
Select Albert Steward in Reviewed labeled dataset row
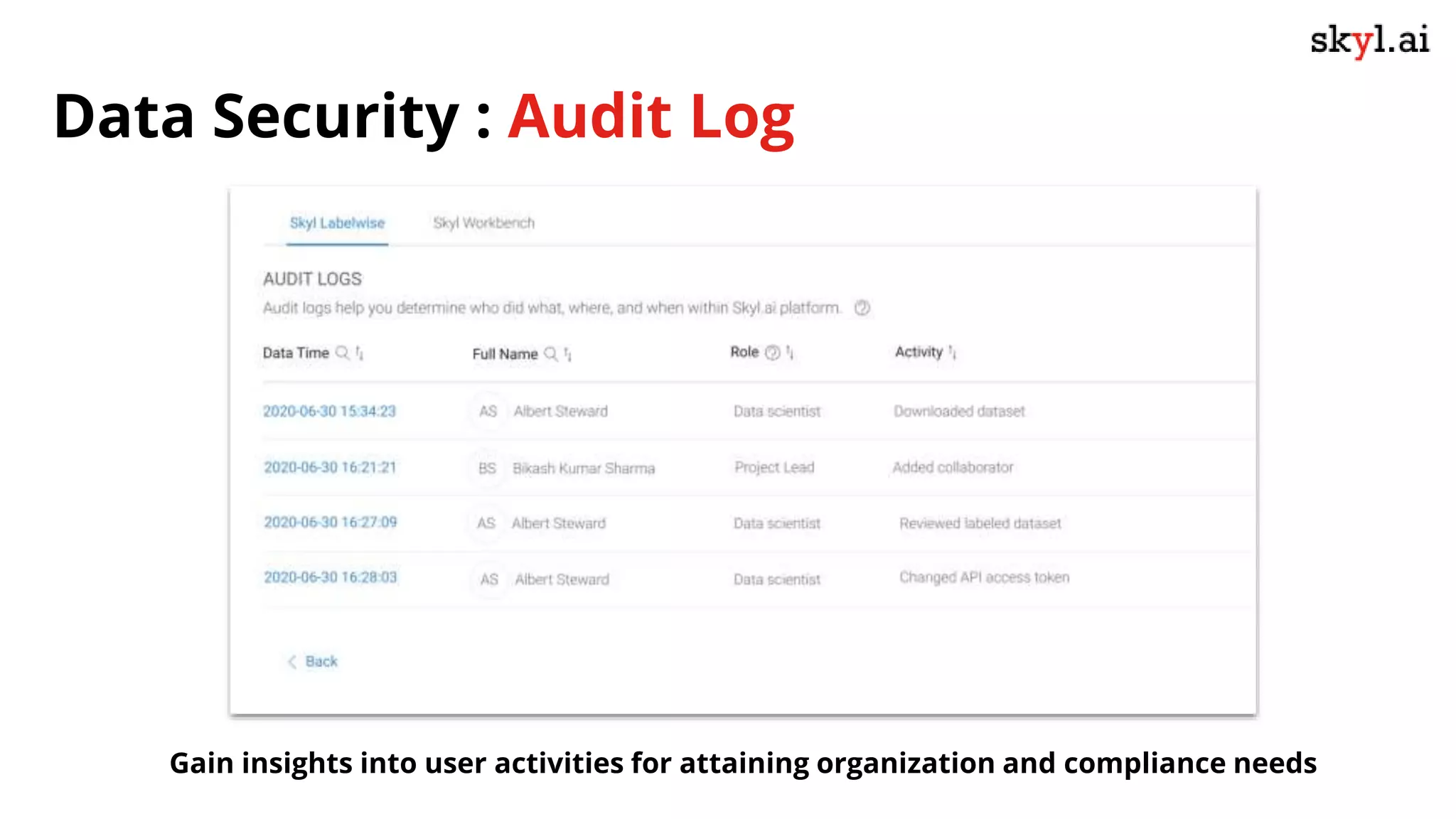tap(559, 523)
